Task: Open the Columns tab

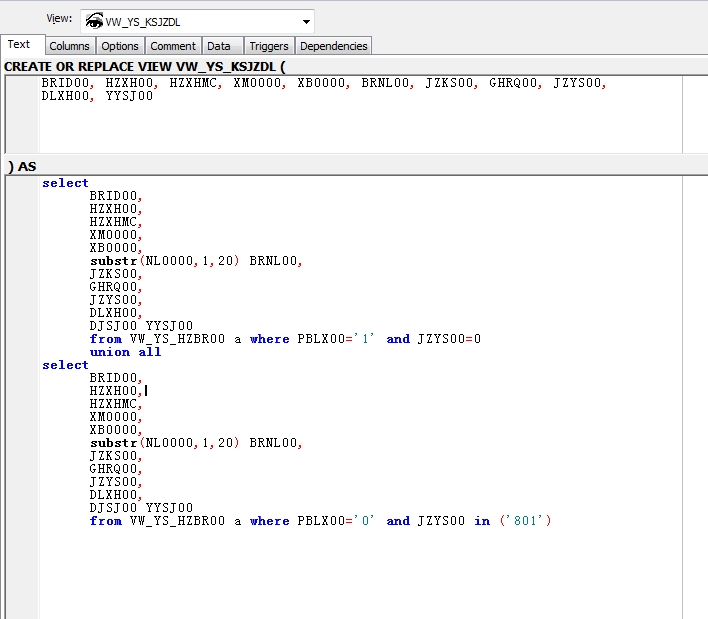Action: coord(69,46)
